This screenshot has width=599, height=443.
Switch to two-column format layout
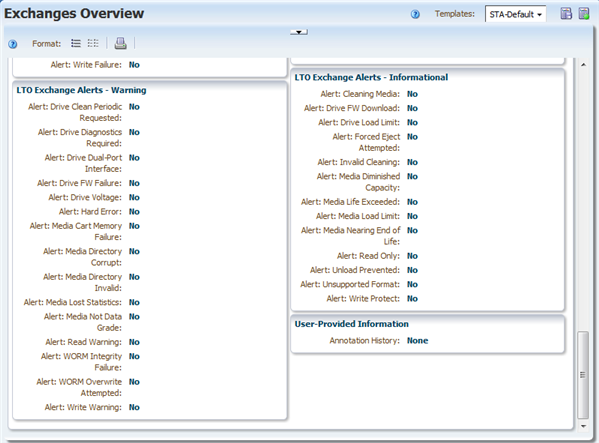click(93, 43)
